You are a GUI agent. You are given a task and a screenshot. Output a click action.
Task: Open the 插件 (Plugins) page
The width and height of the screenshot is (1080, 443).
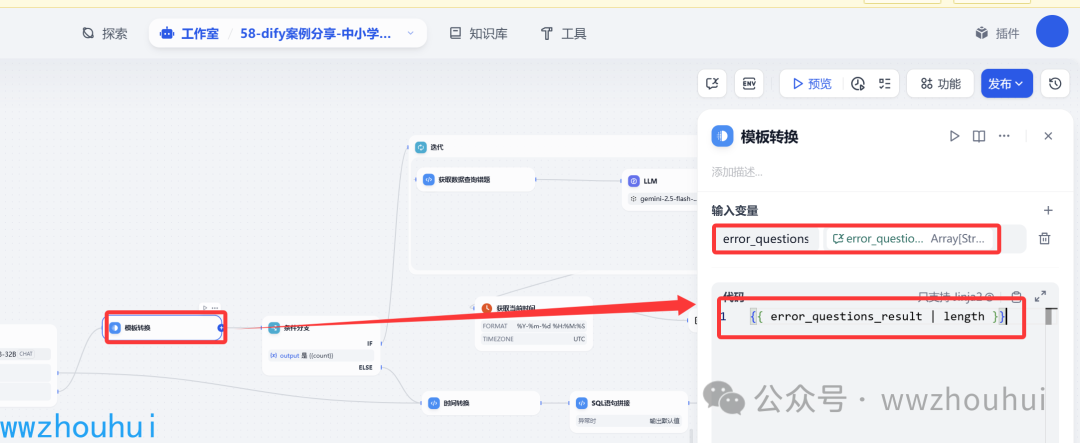pos(997,33)
